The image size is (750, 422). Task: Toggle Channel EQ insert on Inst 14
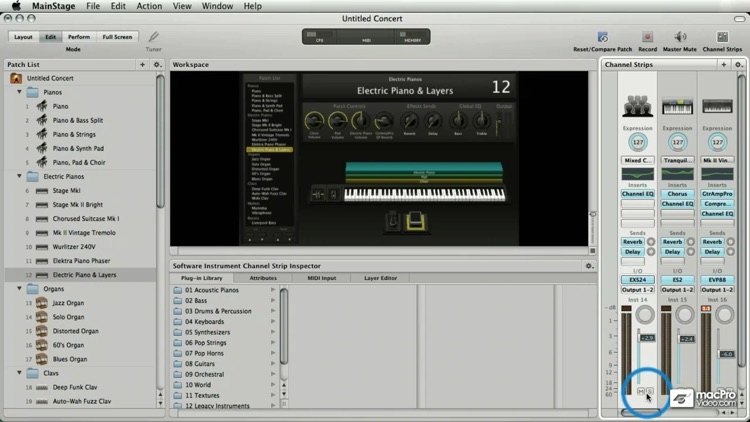pos(638,194)
